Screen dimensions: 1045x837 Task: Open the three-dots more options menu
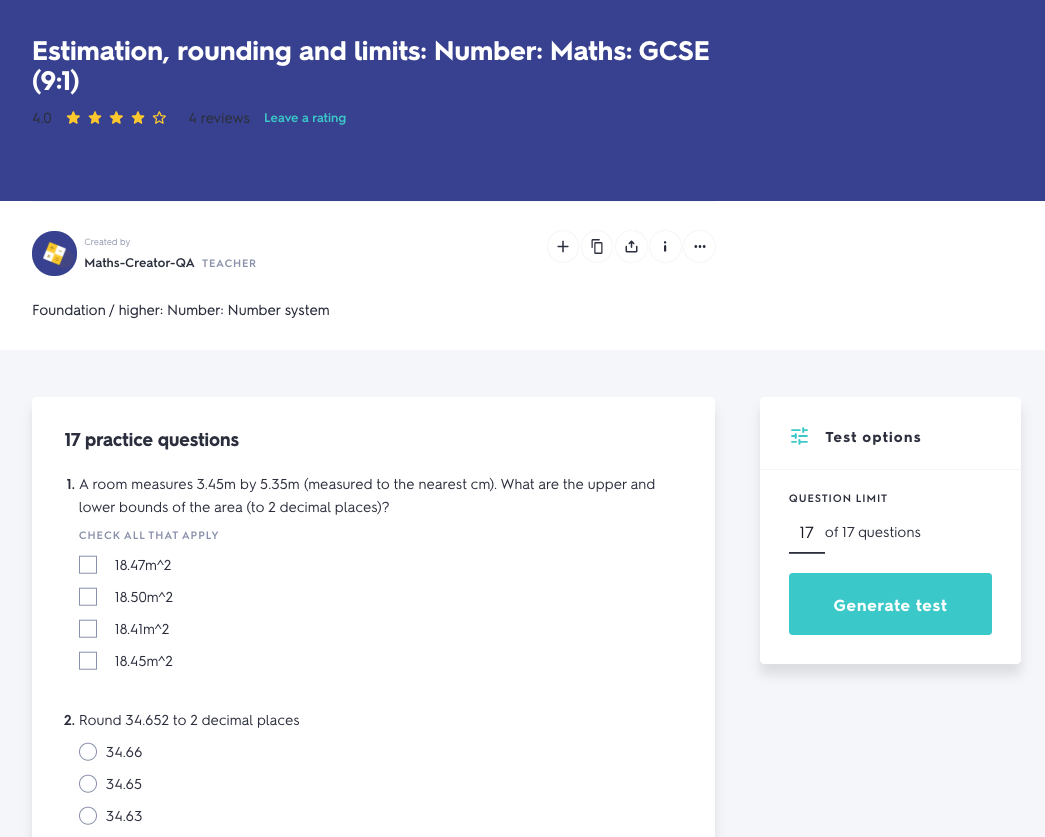[699, 246]
